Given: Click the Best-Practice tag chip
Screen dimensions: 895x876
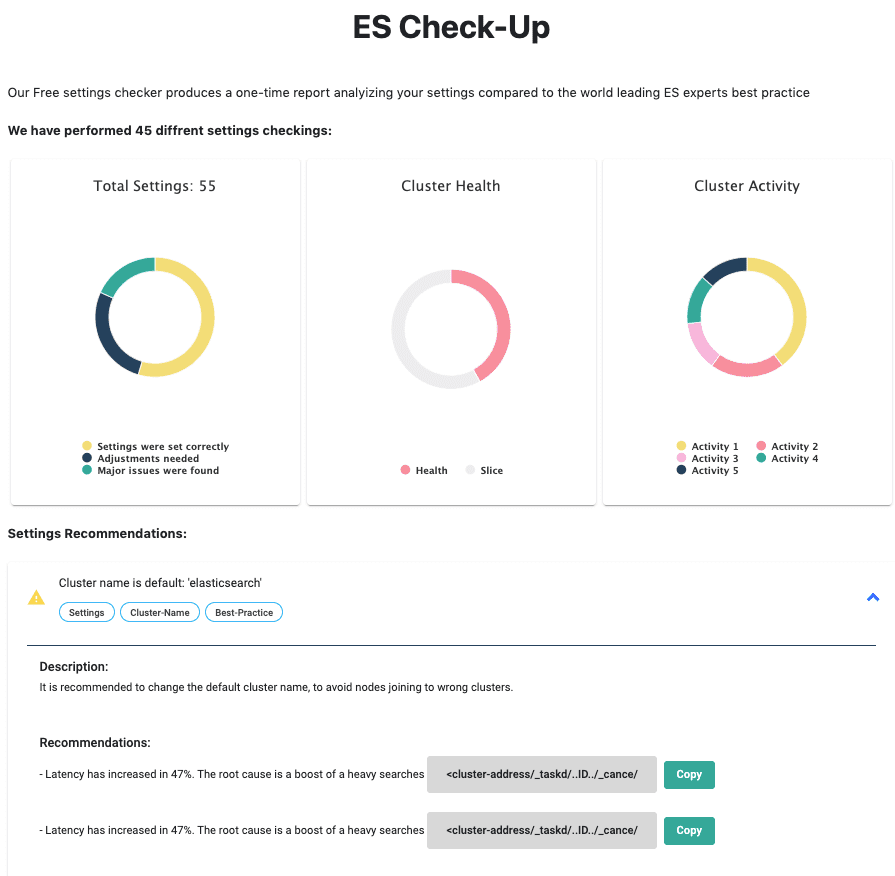Looking at the screenshot, I should (244, 612).
